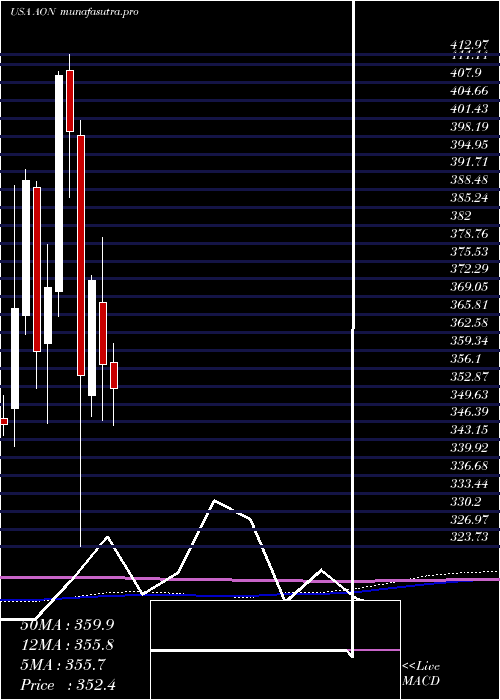
Task: Click the <<Live MACD label
Action: [x=421, y=673]
